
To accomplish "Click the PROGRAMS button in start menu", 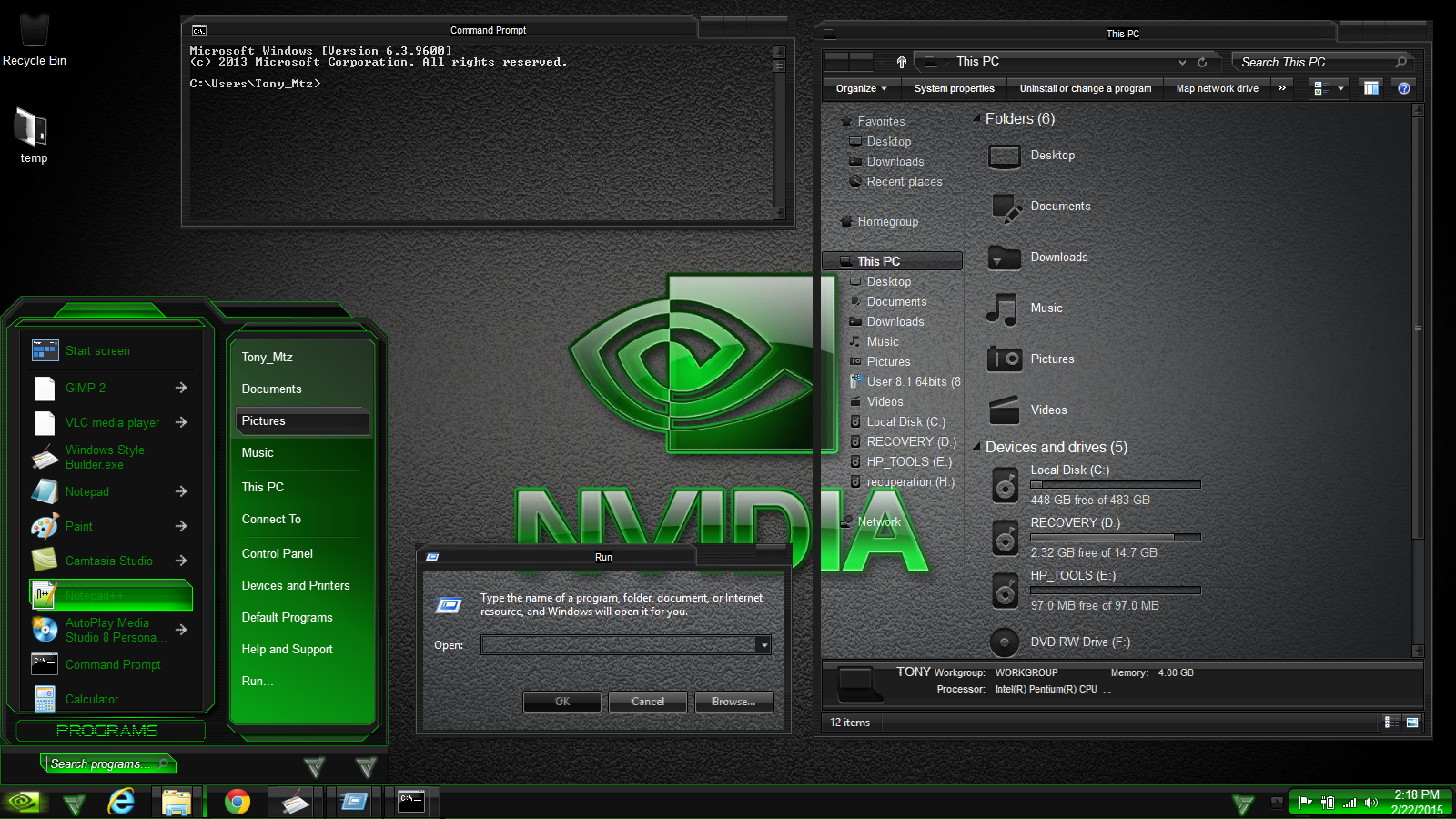I will pos(108,731).
